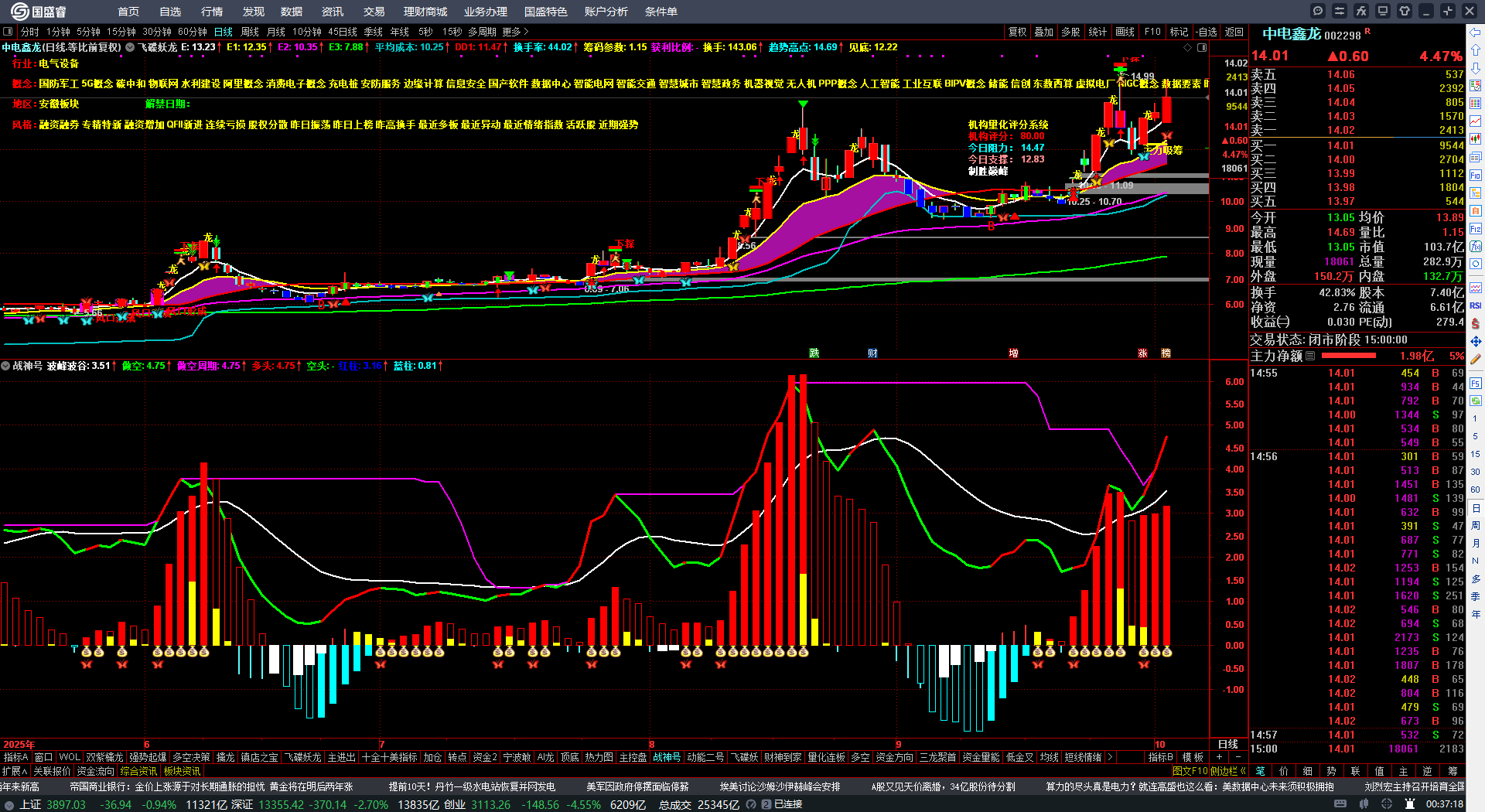Toggle the 飞碟妖龙 indicator circle marker

pos(131,47)
